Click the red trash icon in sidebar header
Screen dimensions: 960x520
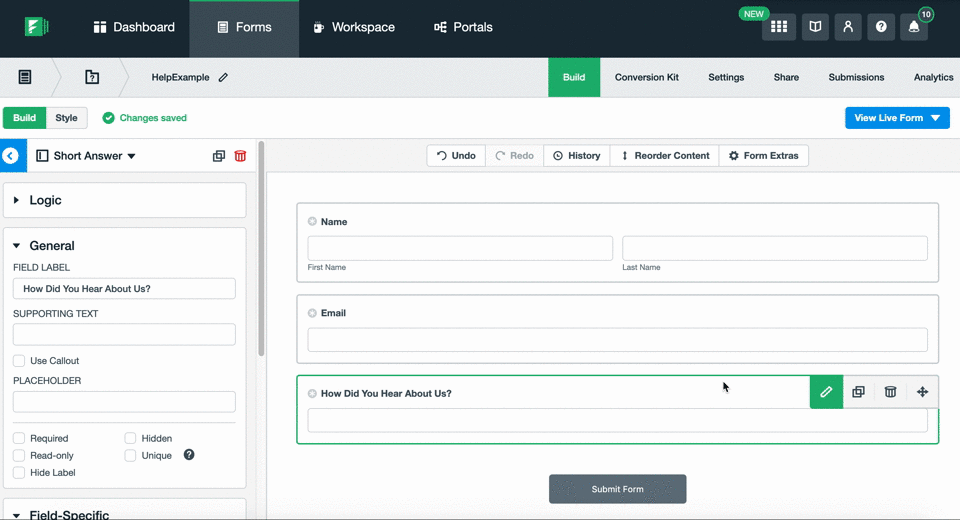(x=240, y=156)
